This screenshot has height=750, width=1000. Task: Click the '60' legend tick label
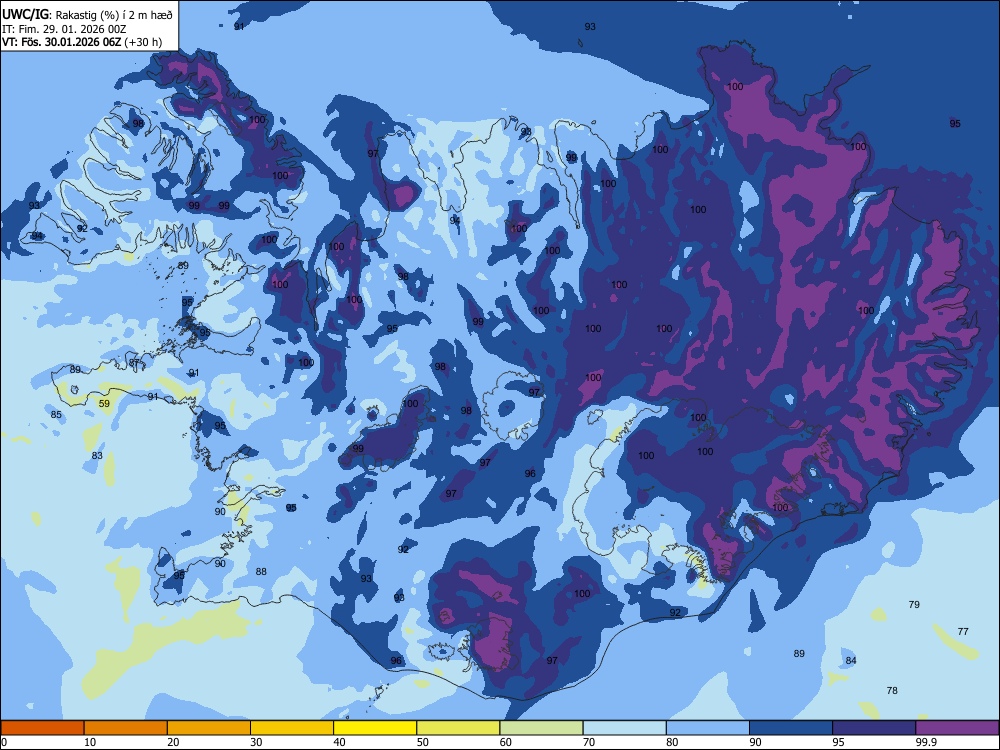[x=506, y=742]
